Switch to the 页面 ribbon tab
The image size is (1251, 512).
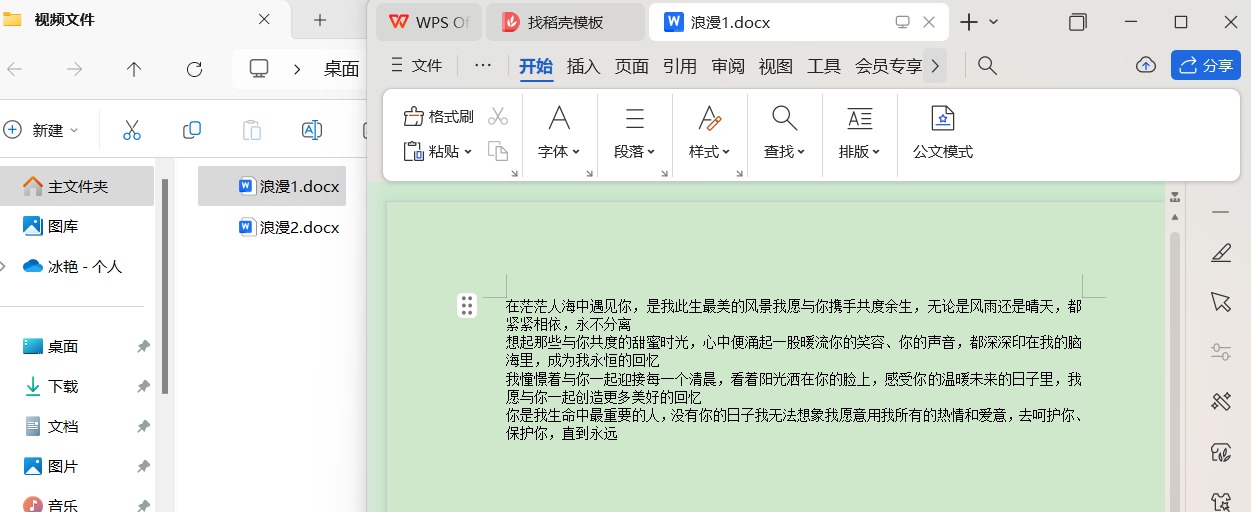[x=632, y=66]
